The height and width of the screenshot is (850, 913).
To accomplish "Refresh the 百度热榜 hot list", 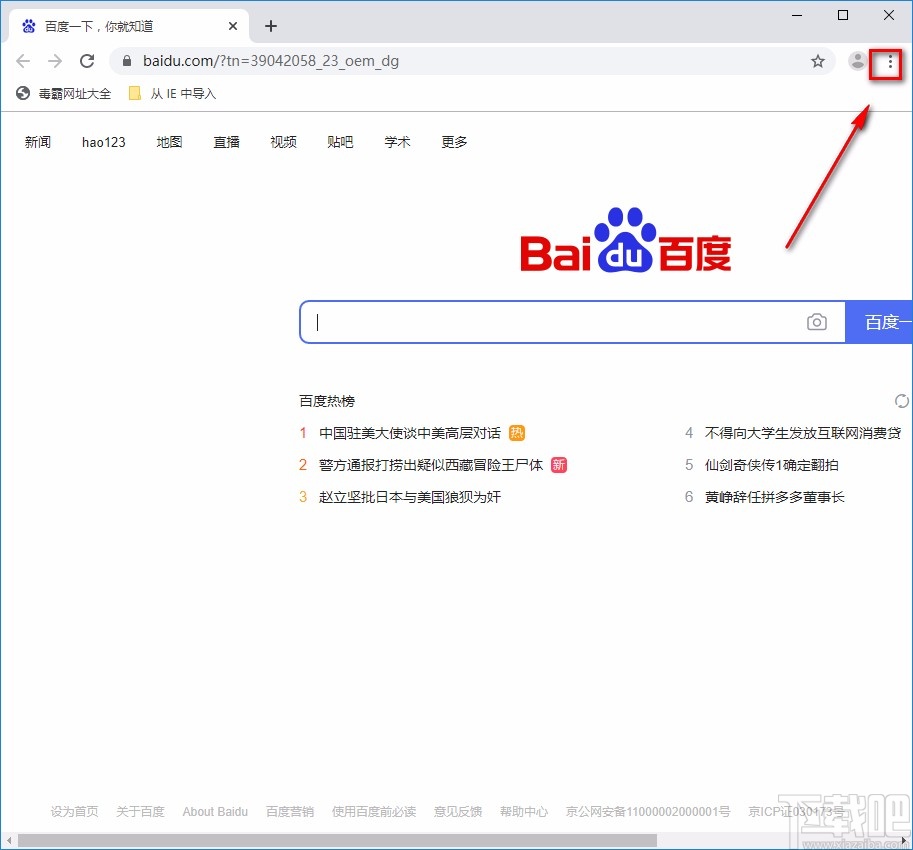I will (901, 400).
